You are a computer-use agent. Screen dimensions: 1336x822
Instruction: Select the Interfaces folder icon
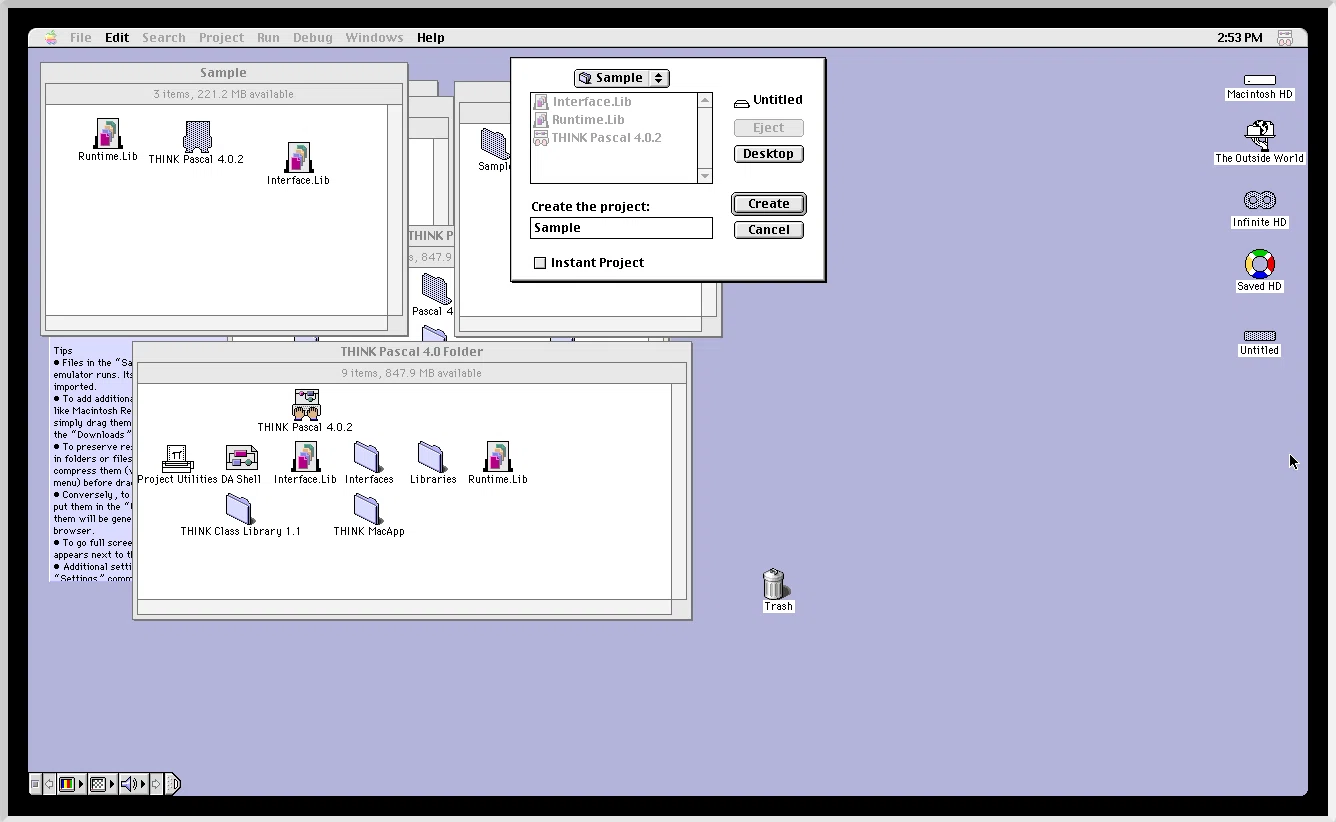click(368, 458)
